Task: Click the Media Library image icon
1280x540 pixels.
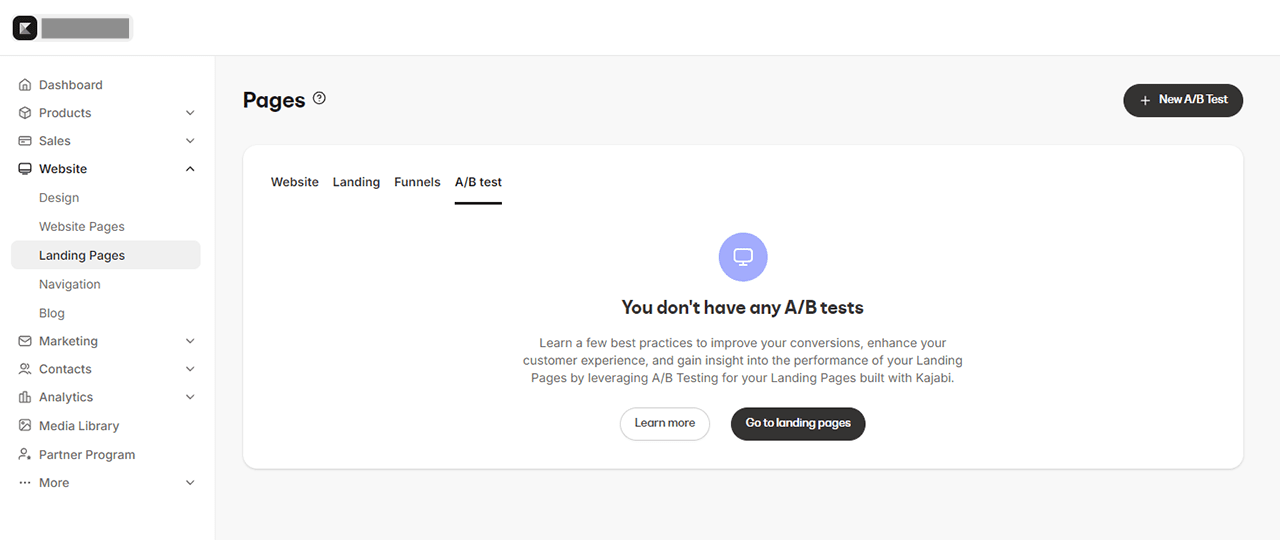Action: coord(25,426)
